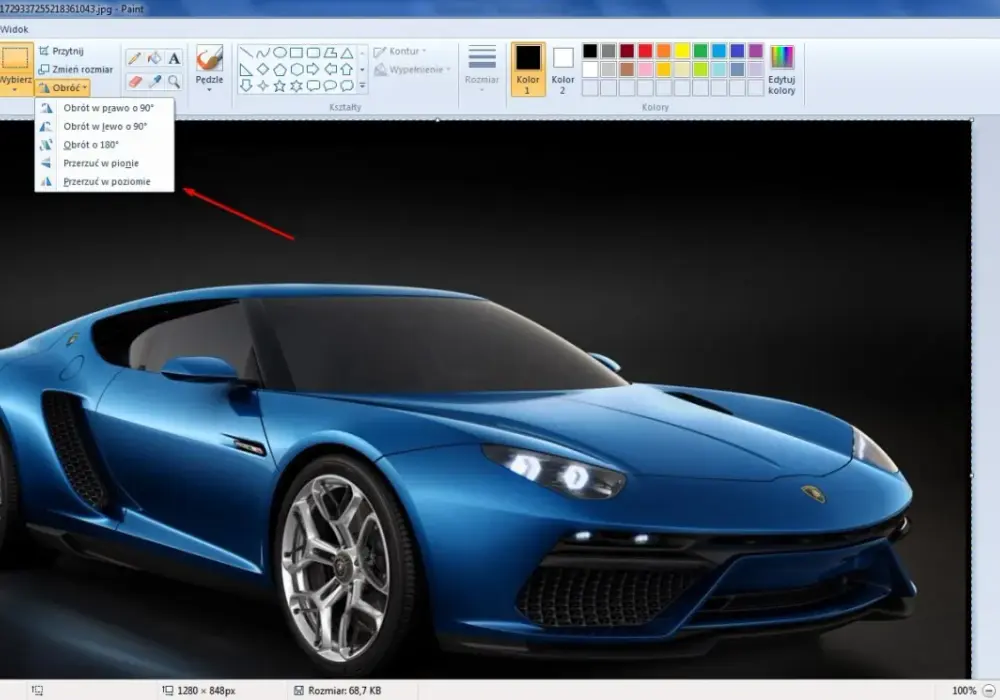Pick the rounded rectangle shape

pyautogui.click(x=312, y=52)
